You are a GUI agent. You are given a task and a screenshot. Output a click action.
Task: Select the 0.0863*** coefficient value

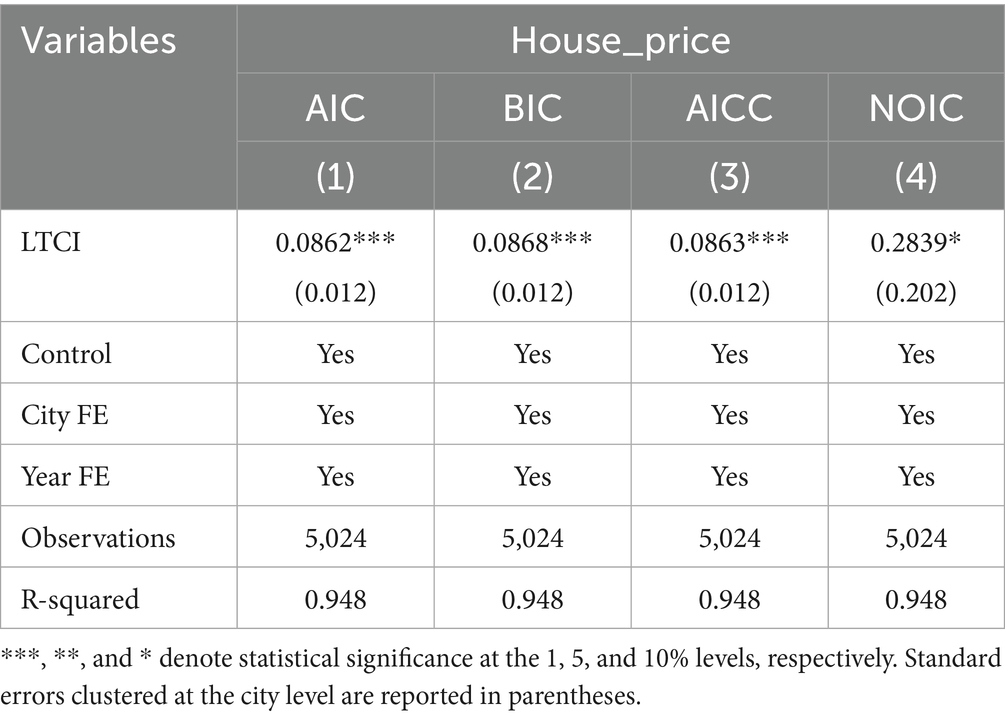pyautogui.click(x=729, y=241)
